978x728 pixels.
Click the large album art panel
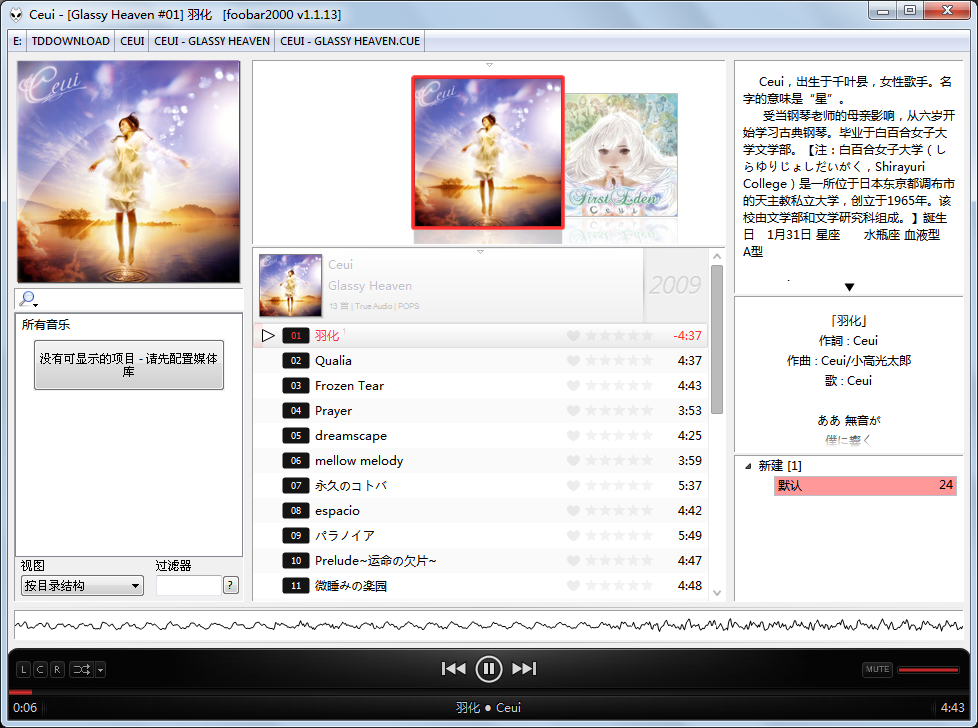tap(128, 172)
